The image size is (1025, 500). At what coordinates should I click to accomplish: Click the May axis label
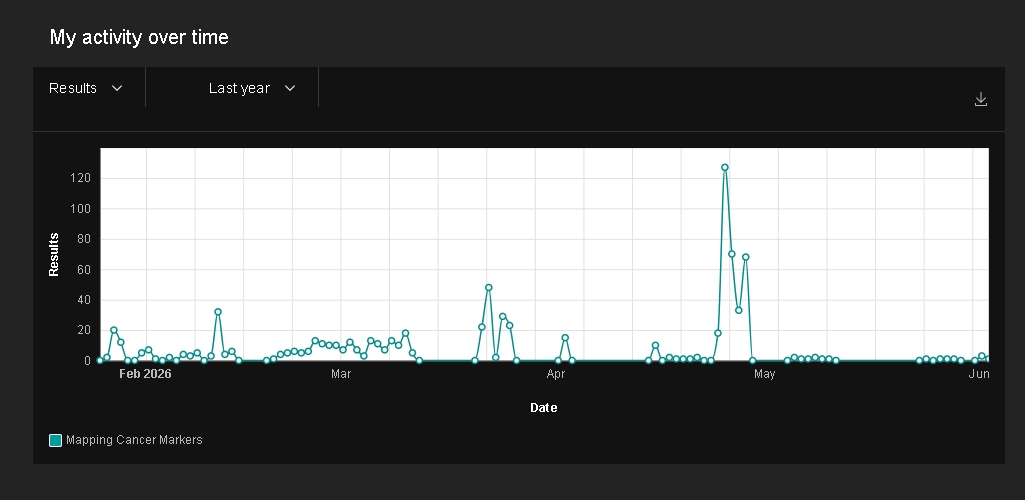(764, 374)
